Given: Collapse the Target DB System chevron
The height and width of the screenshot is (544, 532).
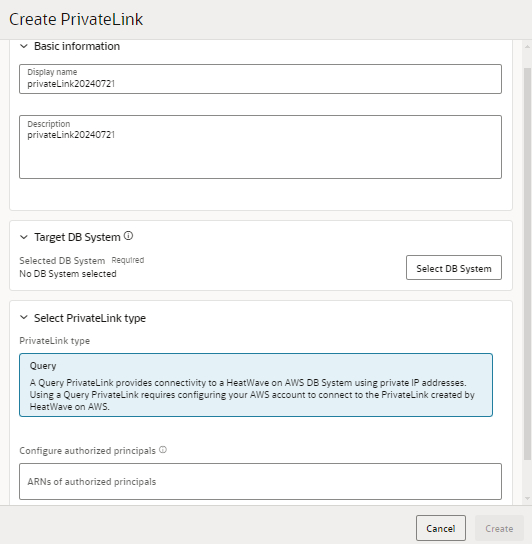Looking at the screenshot, I should point(24,237).
